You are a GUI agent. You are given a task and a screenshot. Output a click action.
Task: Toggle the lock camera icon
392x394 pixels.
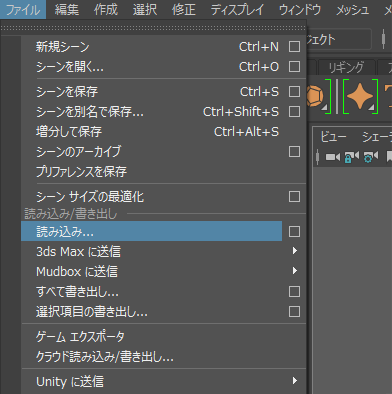pos(351,157)
